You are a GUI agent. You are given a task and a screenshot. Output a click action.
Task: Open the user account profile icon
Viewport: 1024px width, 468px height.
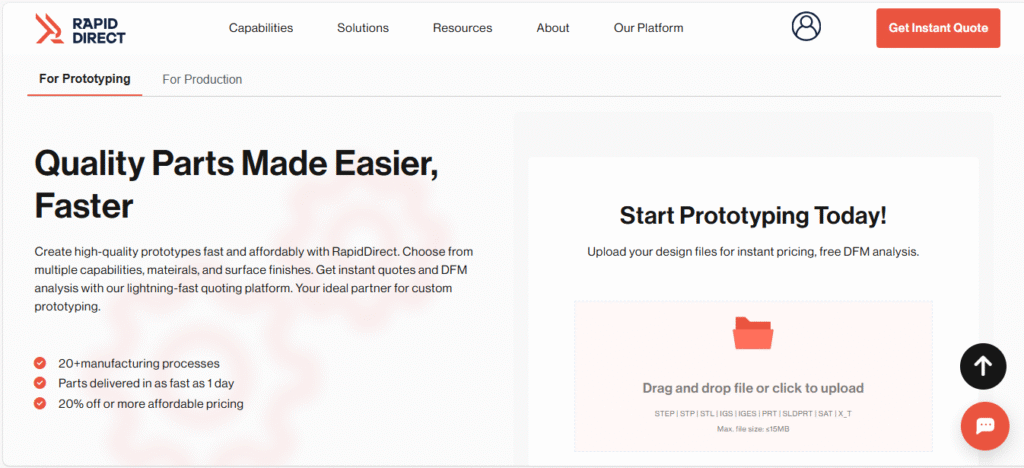[x=806, y=27]
